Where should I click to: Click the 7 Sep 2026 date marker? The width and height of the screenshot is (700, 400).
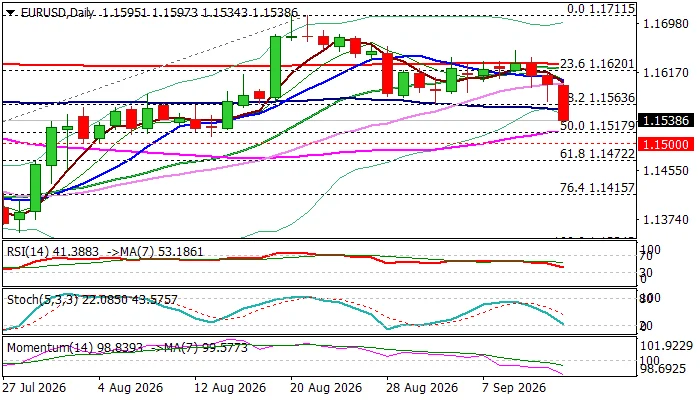514,388
